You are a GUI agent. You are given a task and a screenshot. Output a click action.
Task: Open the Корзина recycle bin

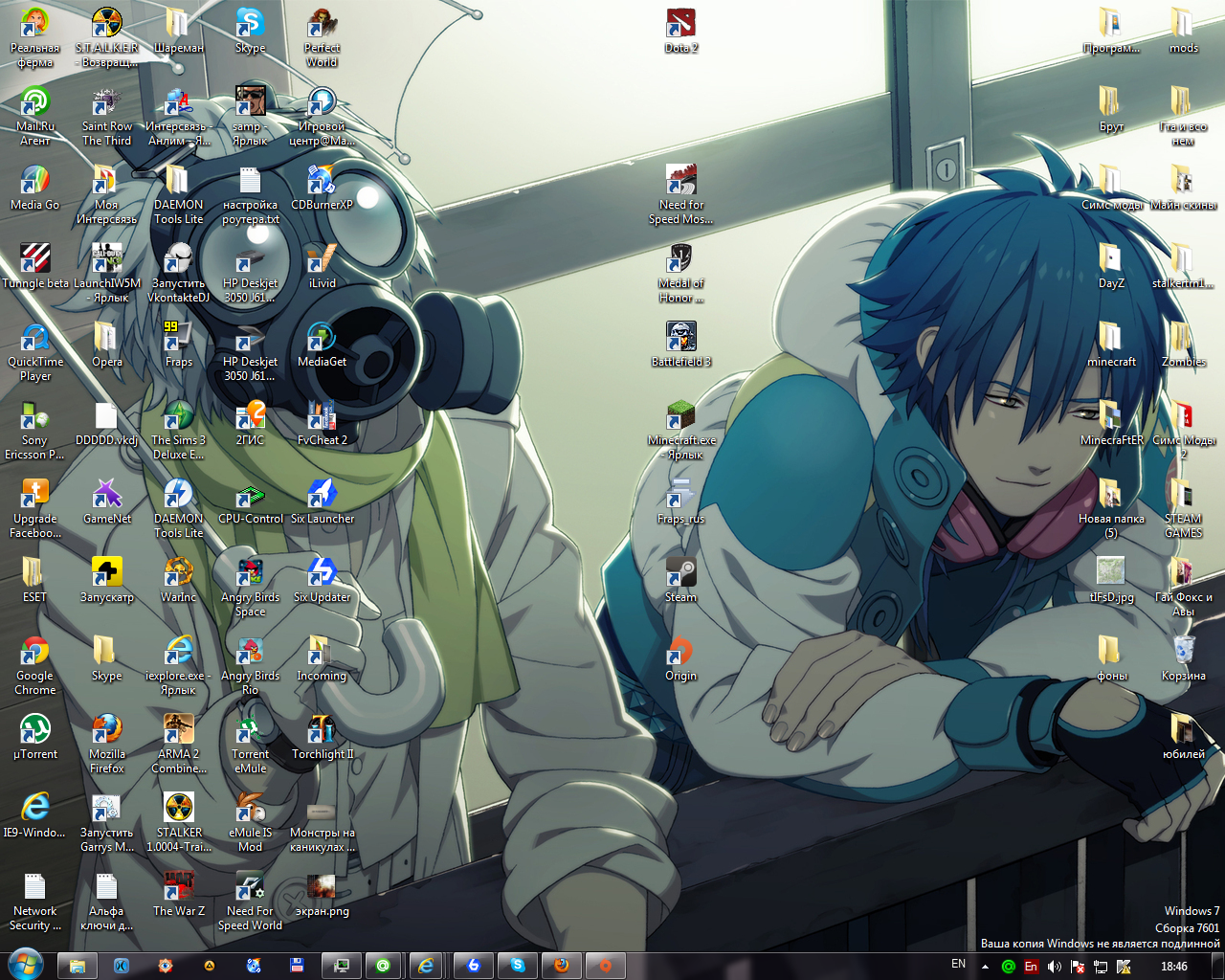point(1183,657)
